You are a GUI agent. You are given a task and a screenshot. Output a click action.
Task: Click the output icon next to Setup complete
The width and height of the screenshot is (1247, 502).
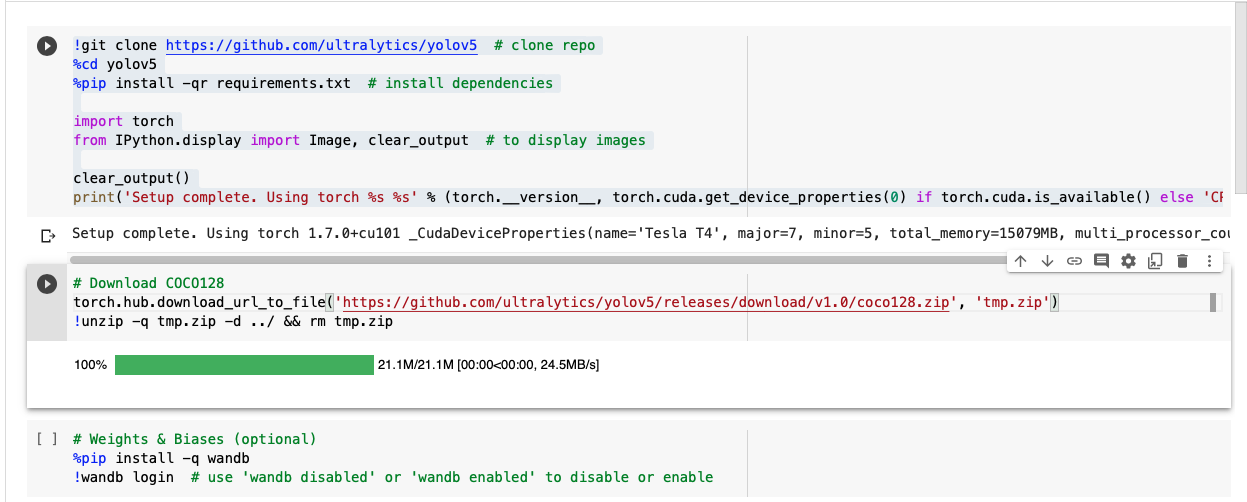pyautogui.click(x=47, y=235)
